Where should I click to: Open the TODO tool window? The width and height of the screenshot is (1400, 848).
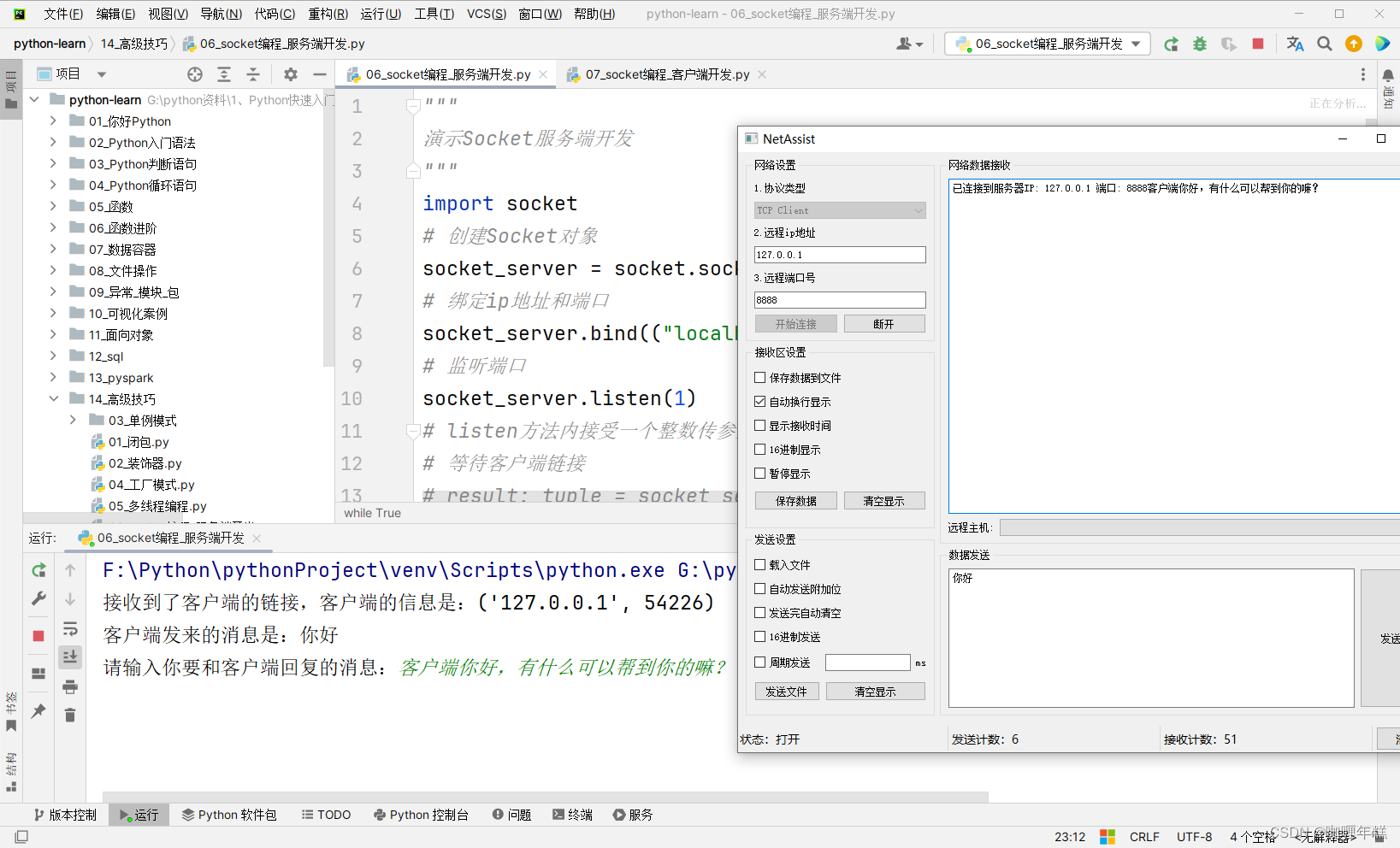[x=326, y=815]
